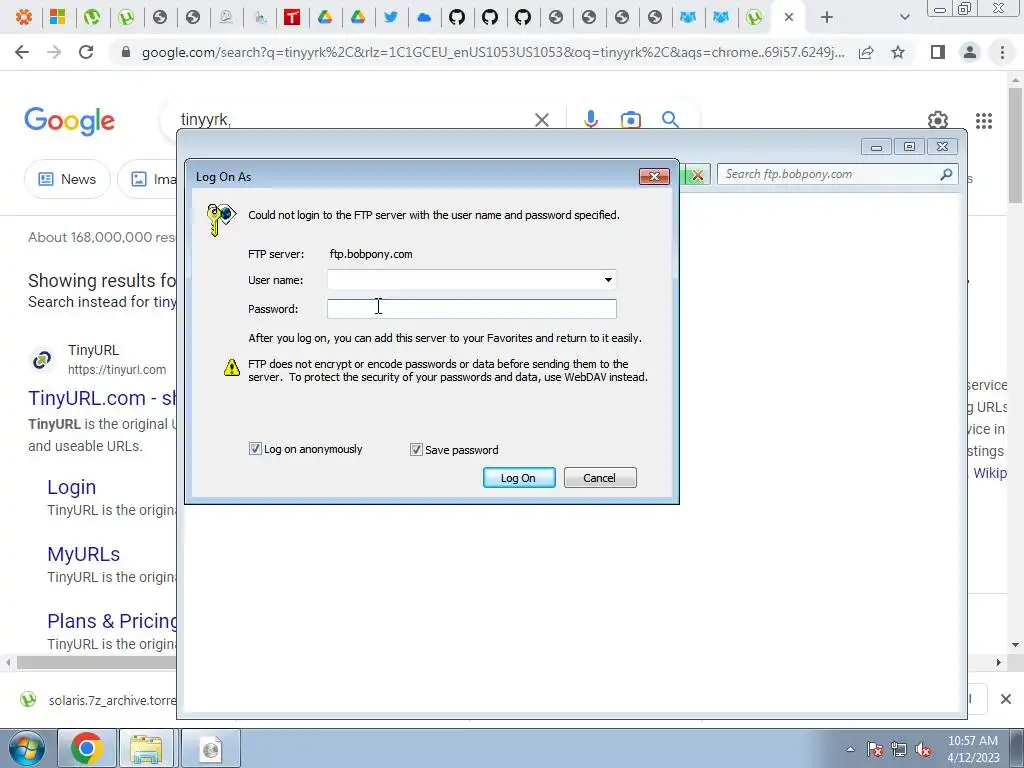Select the Images filter tab
This screenshot has width=1024, height=768.
(x=148, y=179)
